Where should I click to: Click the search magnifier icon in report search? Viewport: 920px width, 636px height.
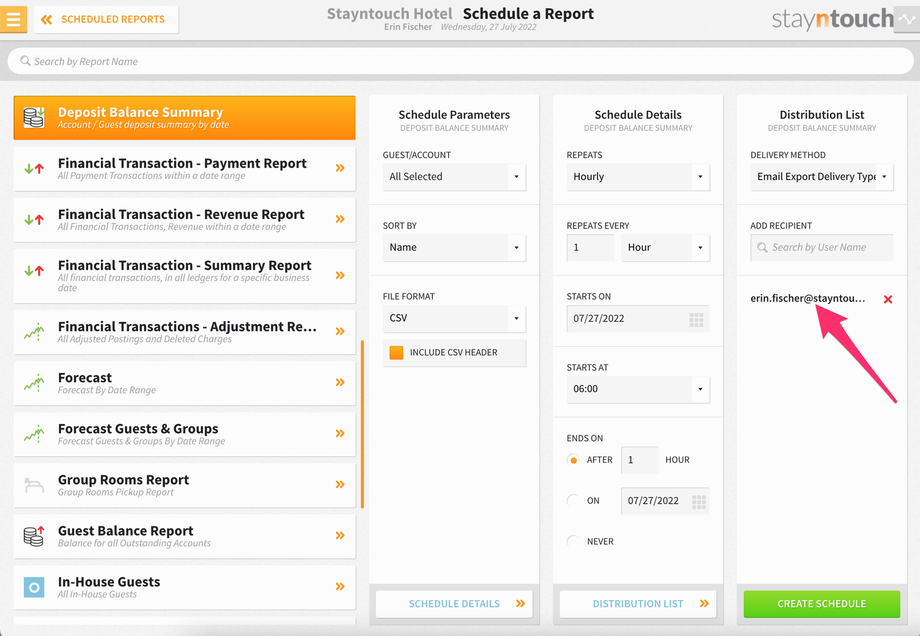(25, 61)
